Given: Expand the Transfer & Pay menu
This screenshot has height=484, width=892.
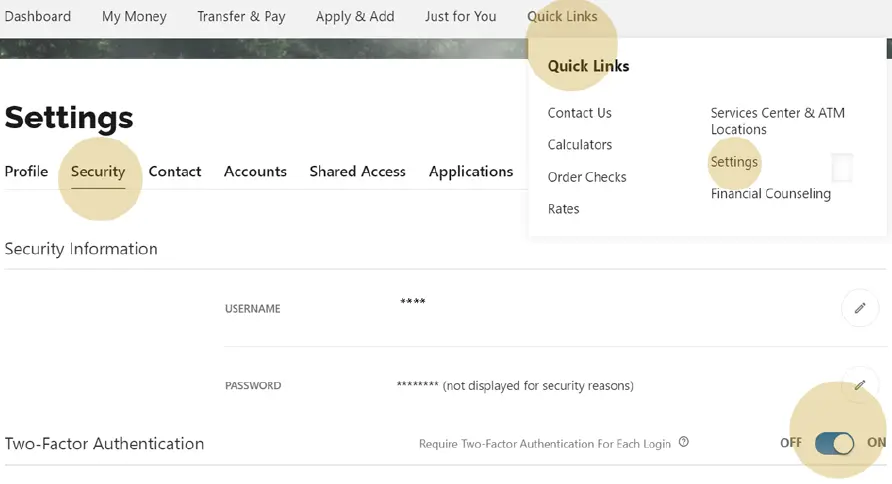Looking at the screenshot, I should click(241, 16).
